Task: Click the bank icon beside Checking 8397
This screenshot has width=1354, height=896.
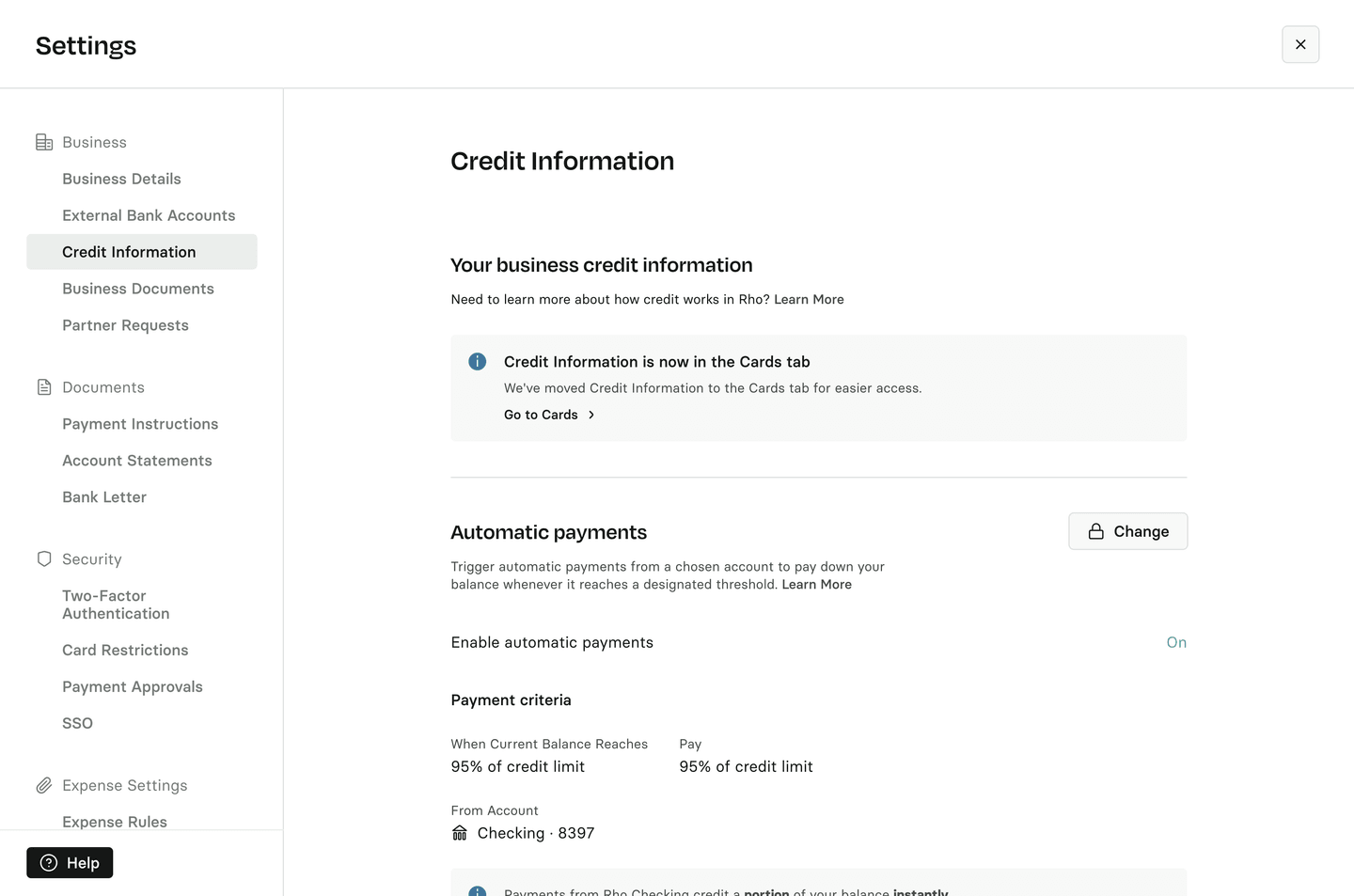Action: point(460,833)
